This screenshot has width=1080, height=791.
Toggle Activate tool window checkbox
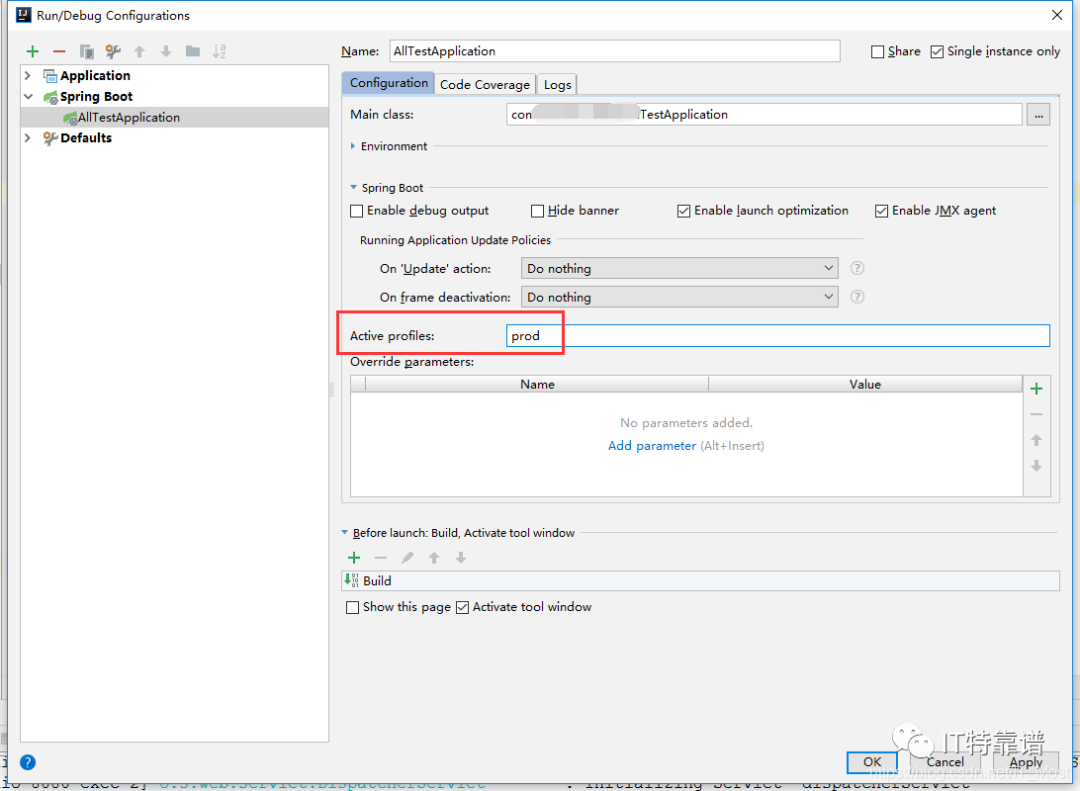pyautogui.click(x=462, y=608)
